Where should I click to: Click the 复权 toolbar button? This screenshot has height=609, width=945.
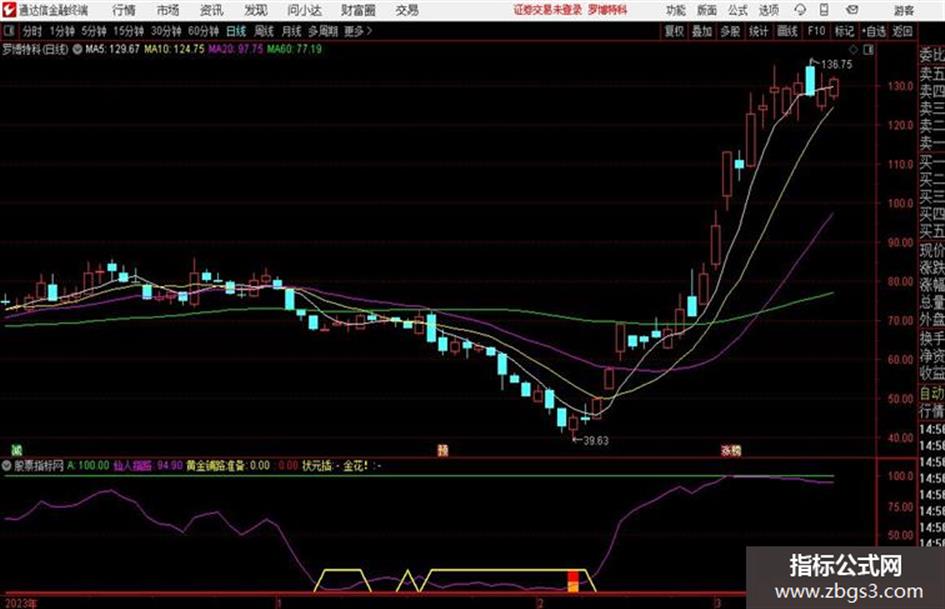[674, 31]
